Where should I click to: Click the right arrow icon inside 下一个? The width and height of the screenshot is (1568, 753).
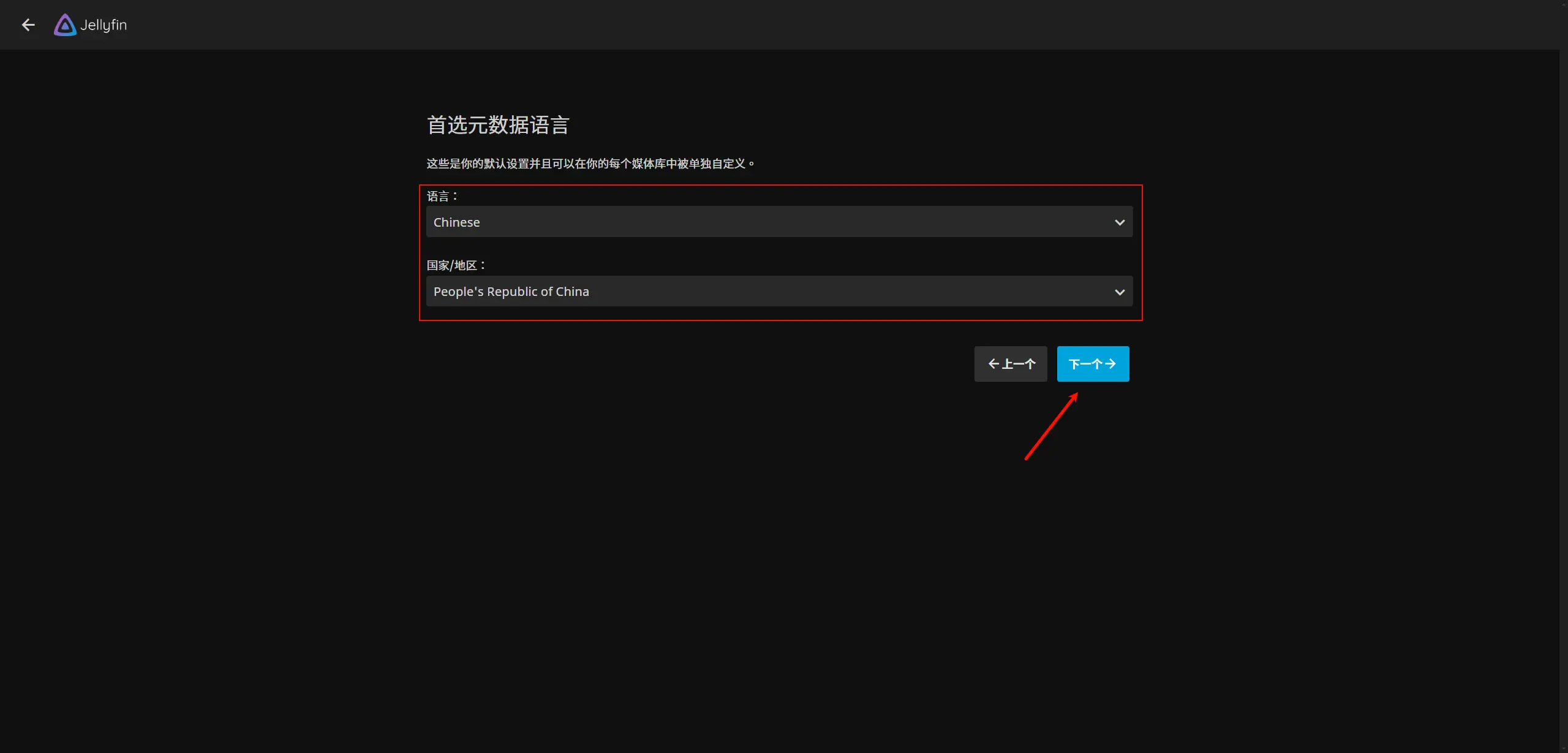[x=1110, y=364]
